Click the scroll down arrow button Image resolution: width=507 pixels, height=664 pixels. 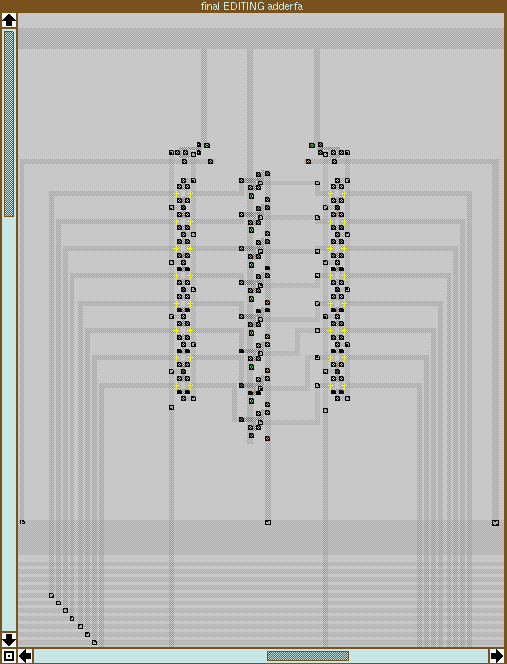9,639
